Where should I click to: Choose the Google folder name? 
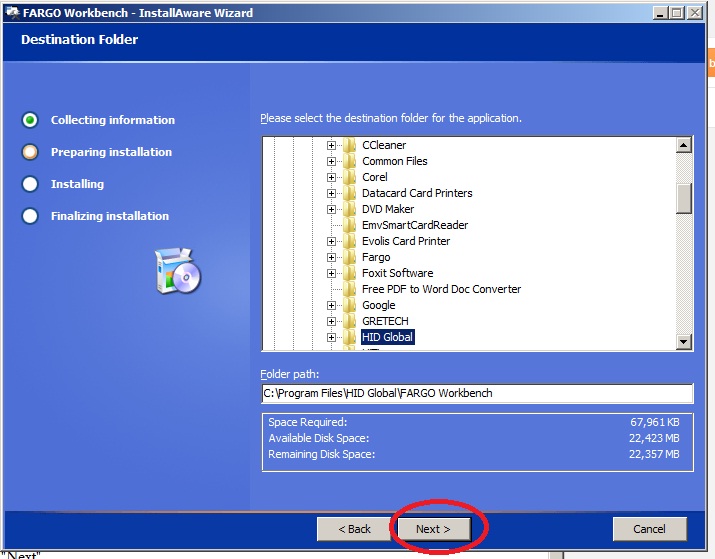[x=378, y=305]
